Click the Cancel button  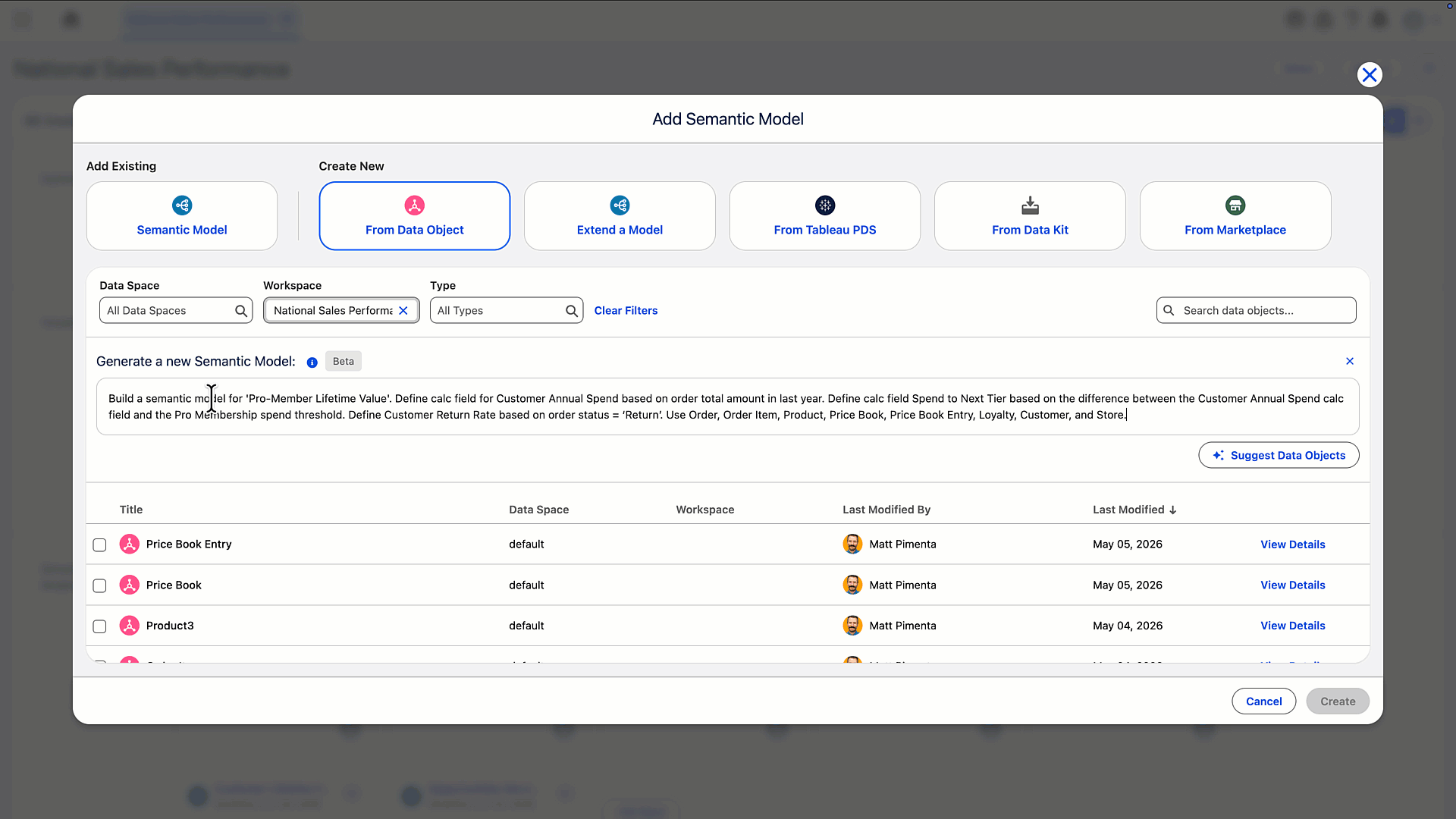pos(1263,701)
